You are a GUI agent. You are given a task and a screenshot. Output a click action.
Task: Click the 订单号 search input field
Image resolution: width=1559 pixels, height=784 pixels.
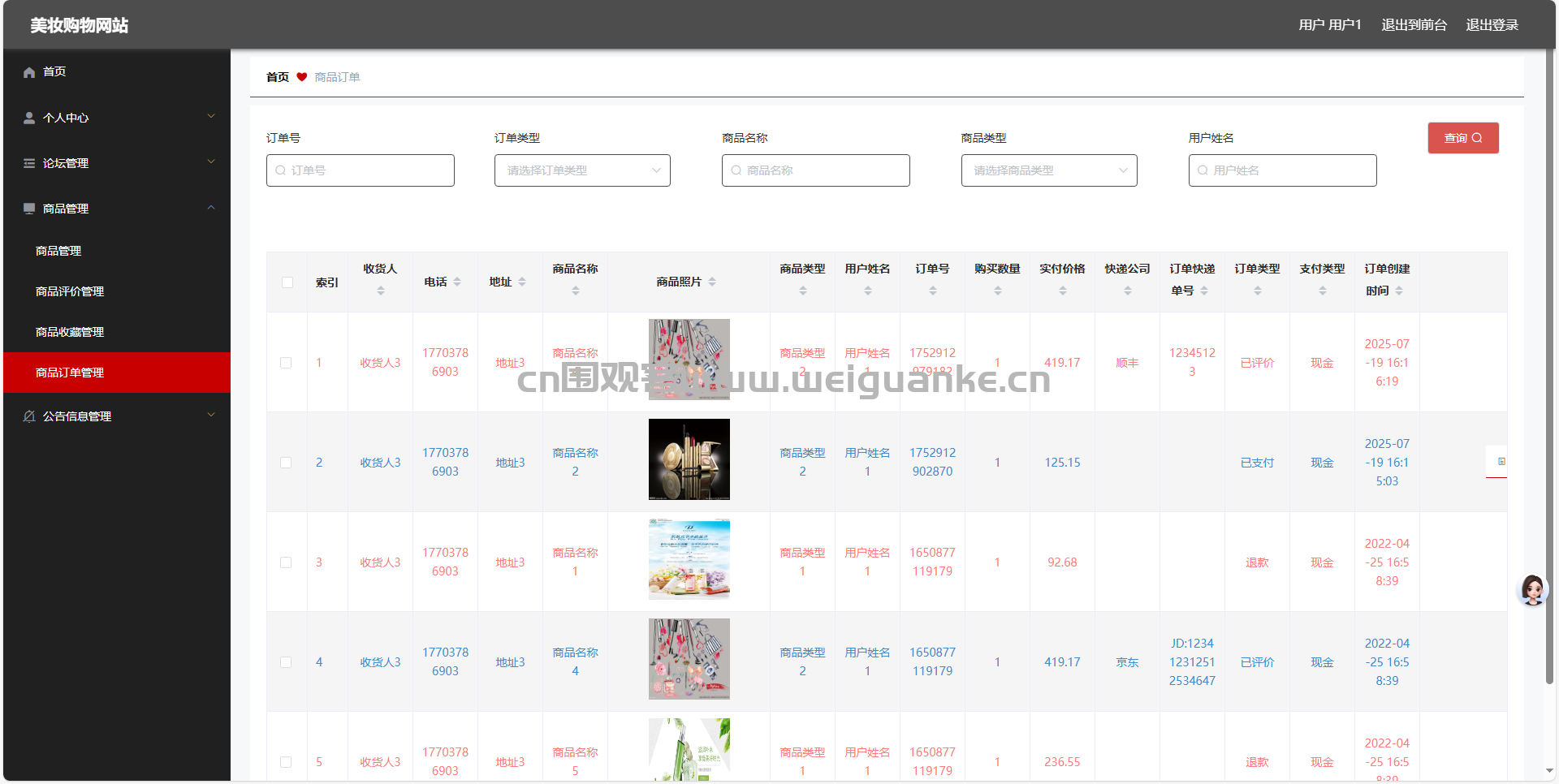[361, 170]
